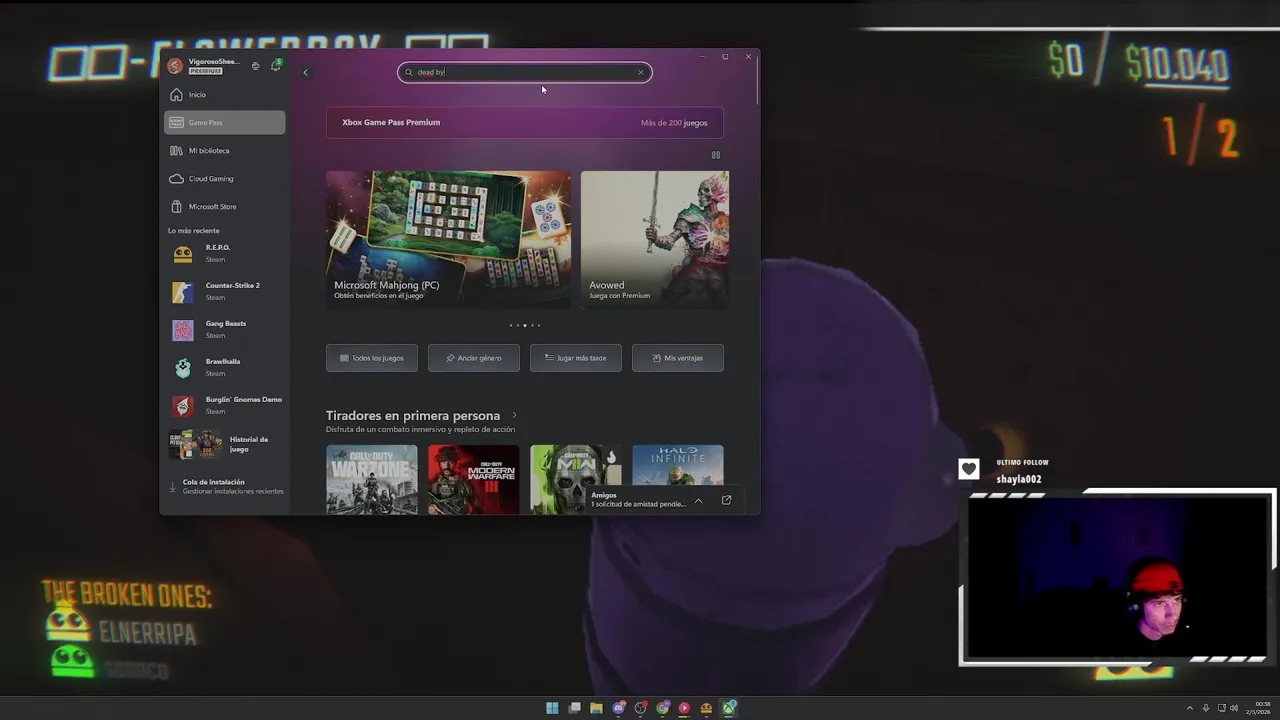Open Gang Beasts from recents
This screenshot has height=720, width=1280.
coord(225,329)
